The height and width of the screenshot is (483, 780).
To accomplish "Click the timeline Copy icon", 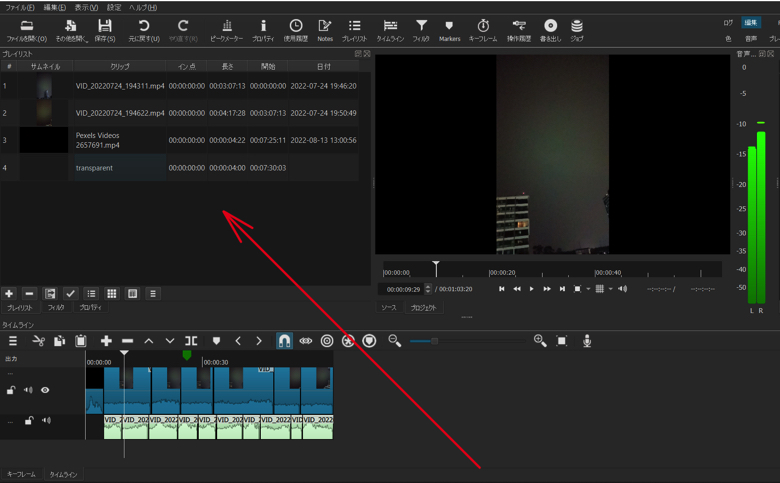I will click(60, 341).
